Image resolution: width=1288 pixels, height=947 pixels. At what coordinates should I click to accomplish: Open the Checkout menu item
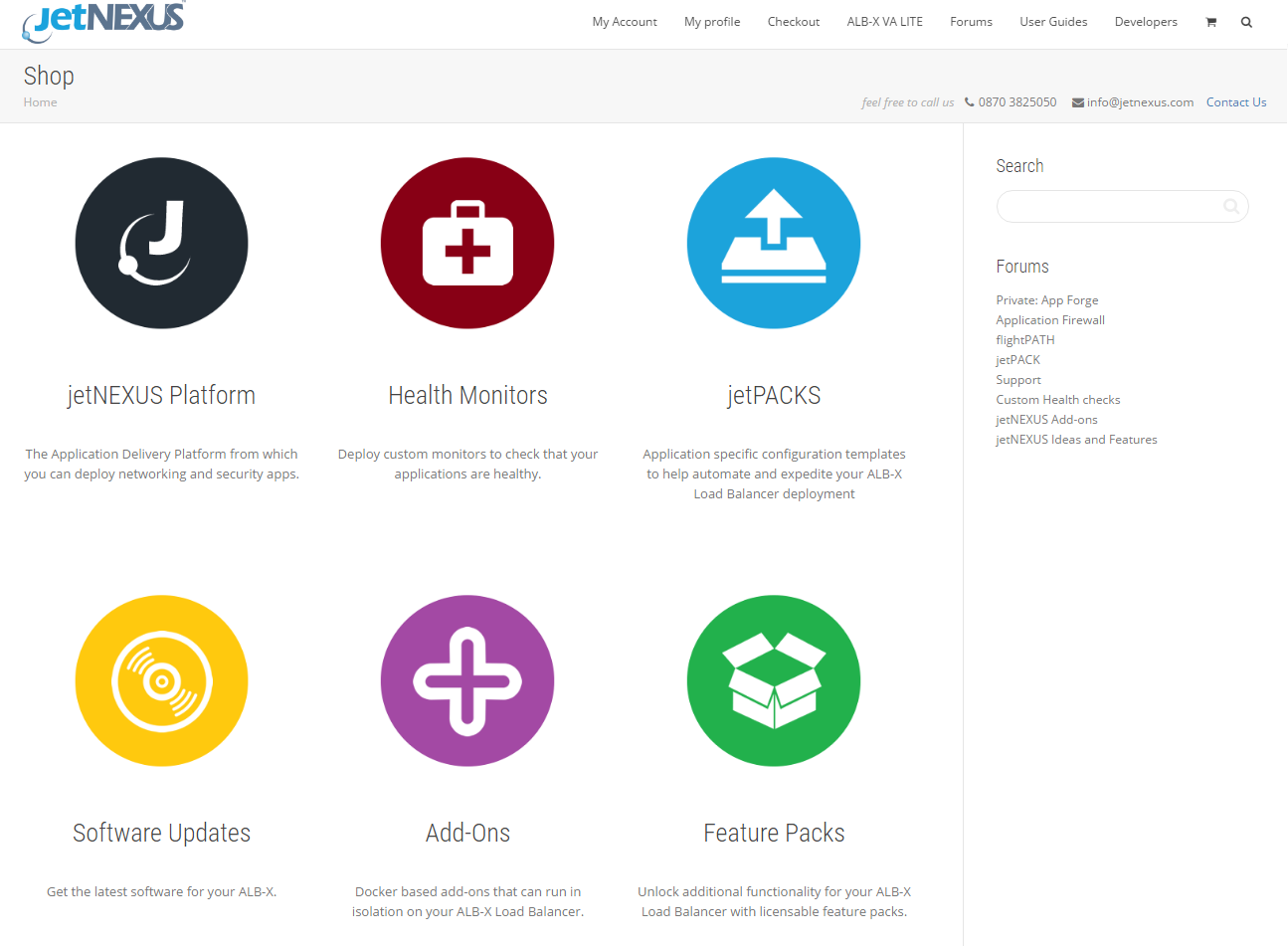click(794, 22)
